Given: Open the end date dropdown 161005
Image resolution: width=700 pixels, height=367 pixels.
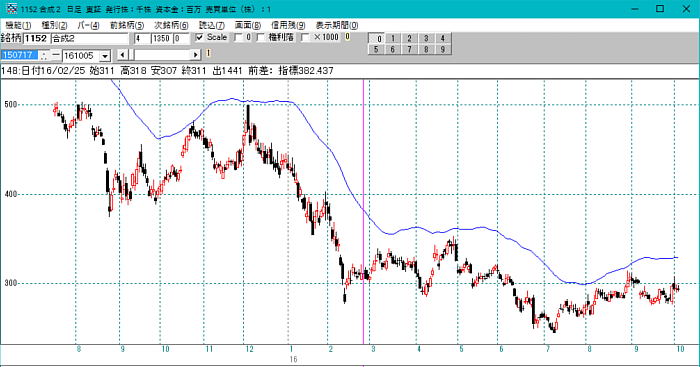Looking at the screenshot, I should tap(105, 56).
